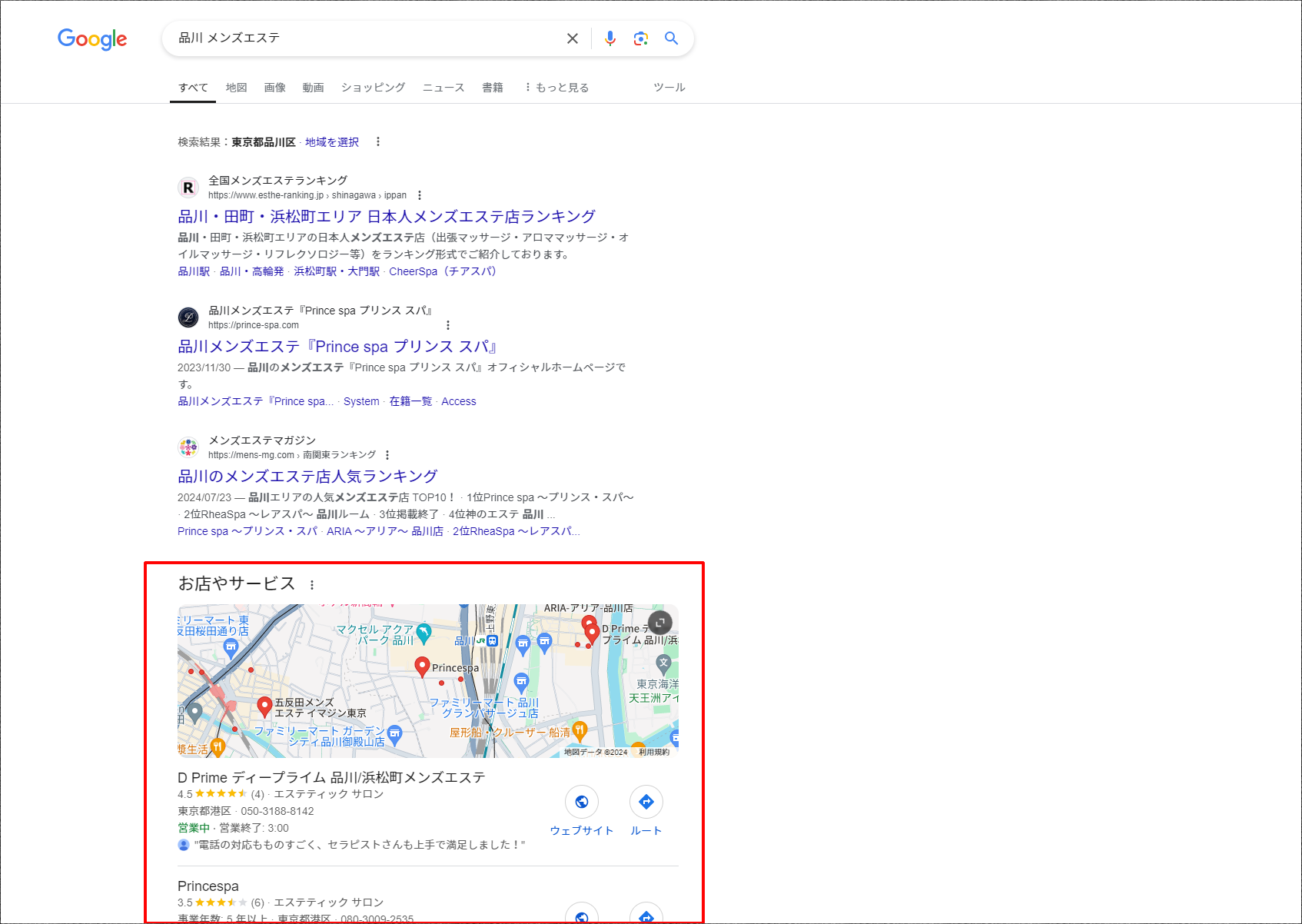Switch to the 地図 tab

point(237,88)
